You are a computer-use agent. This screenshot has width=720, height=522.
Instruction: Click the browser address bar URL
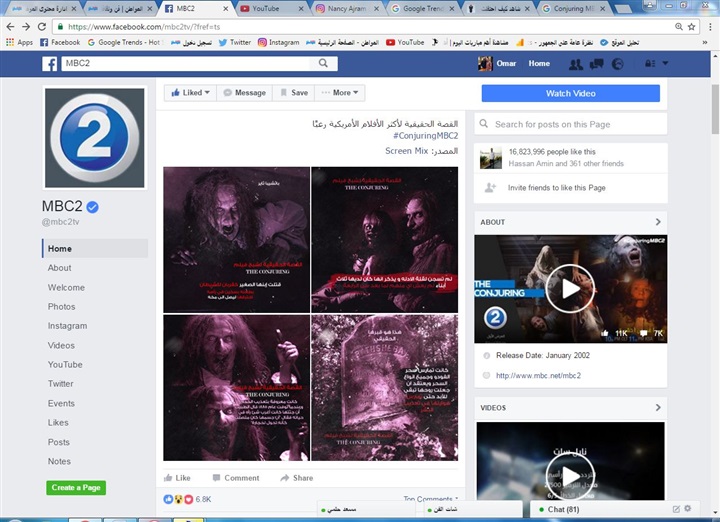pyautogui.click(x=144, y=27)
